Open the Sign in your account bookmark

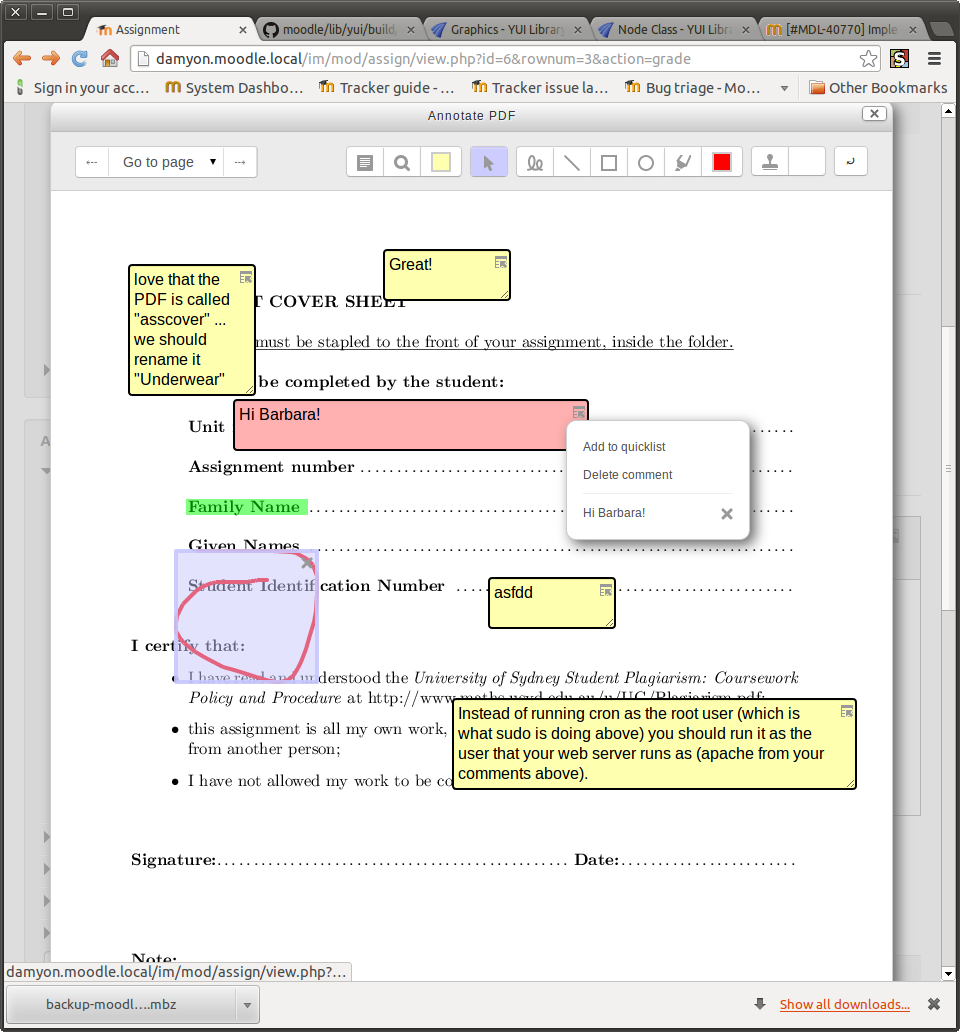(x=82, y=88)
